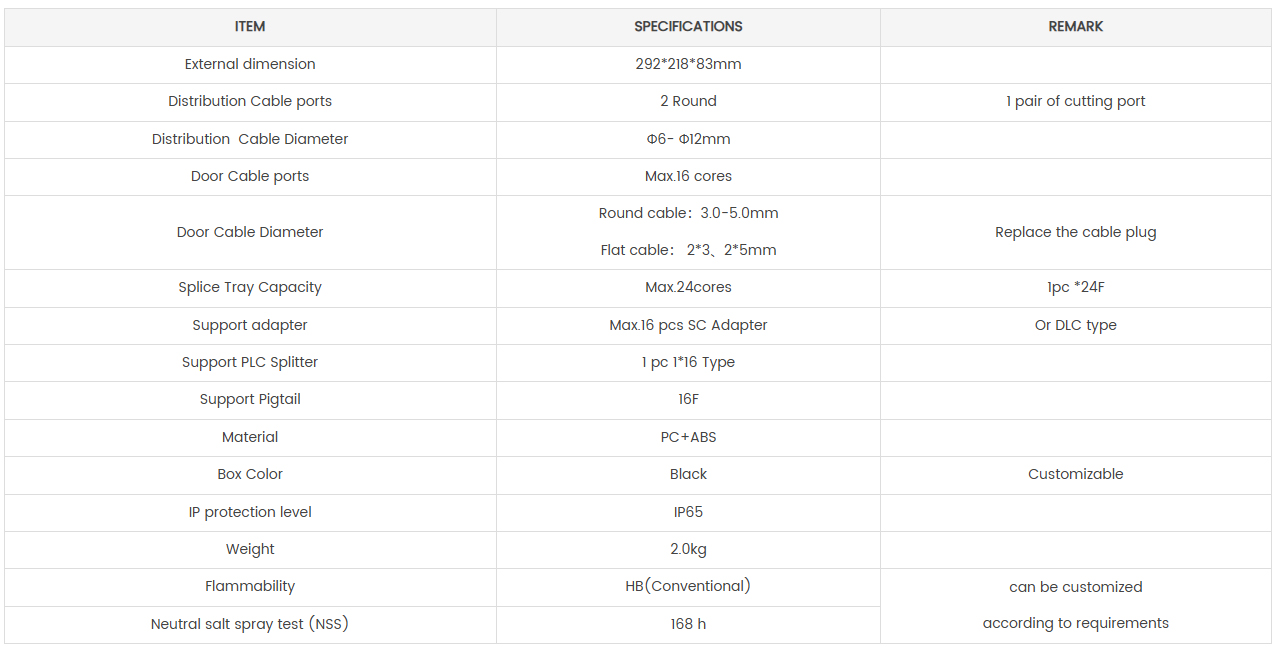Click the SPECIFICATIONS column header
Screen dimensions: 1275x654
pyautogui.click(x=688, y=27)
